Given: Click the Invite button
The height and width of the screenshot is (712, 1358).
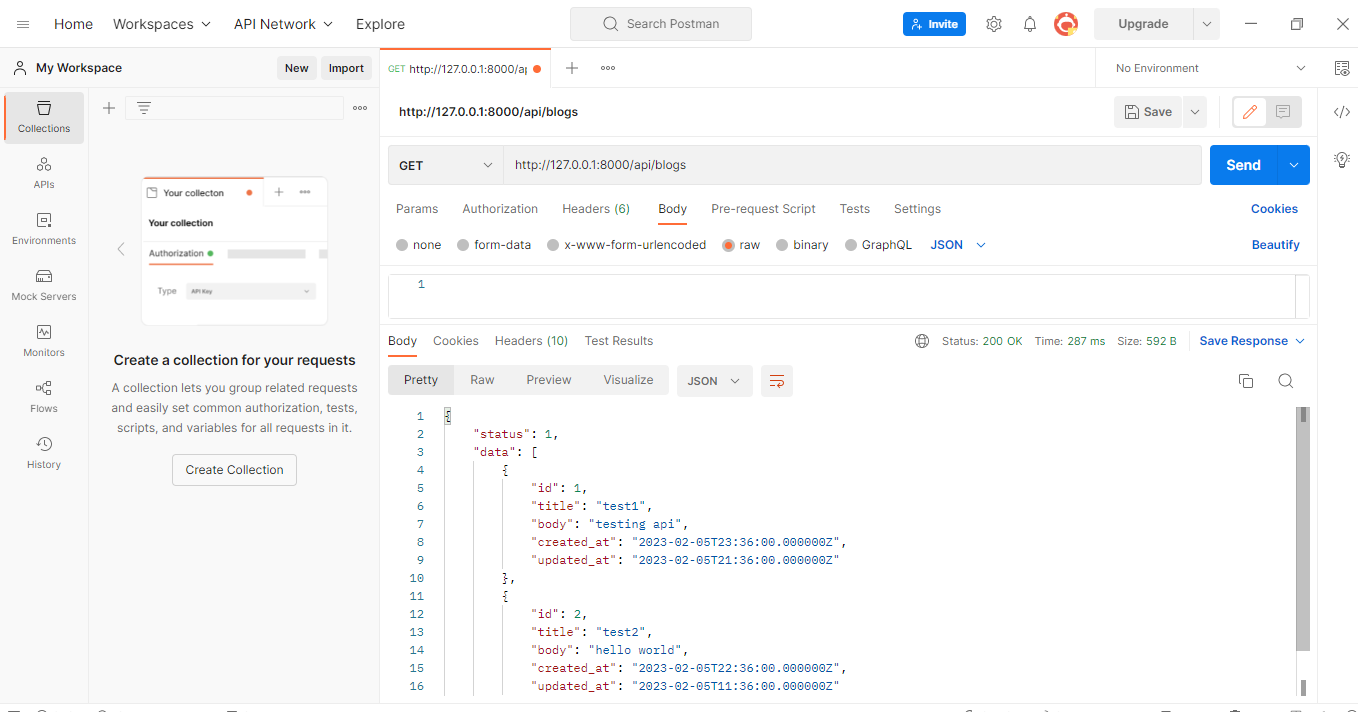Looking at the screenshot, I should tap(934, 24).
